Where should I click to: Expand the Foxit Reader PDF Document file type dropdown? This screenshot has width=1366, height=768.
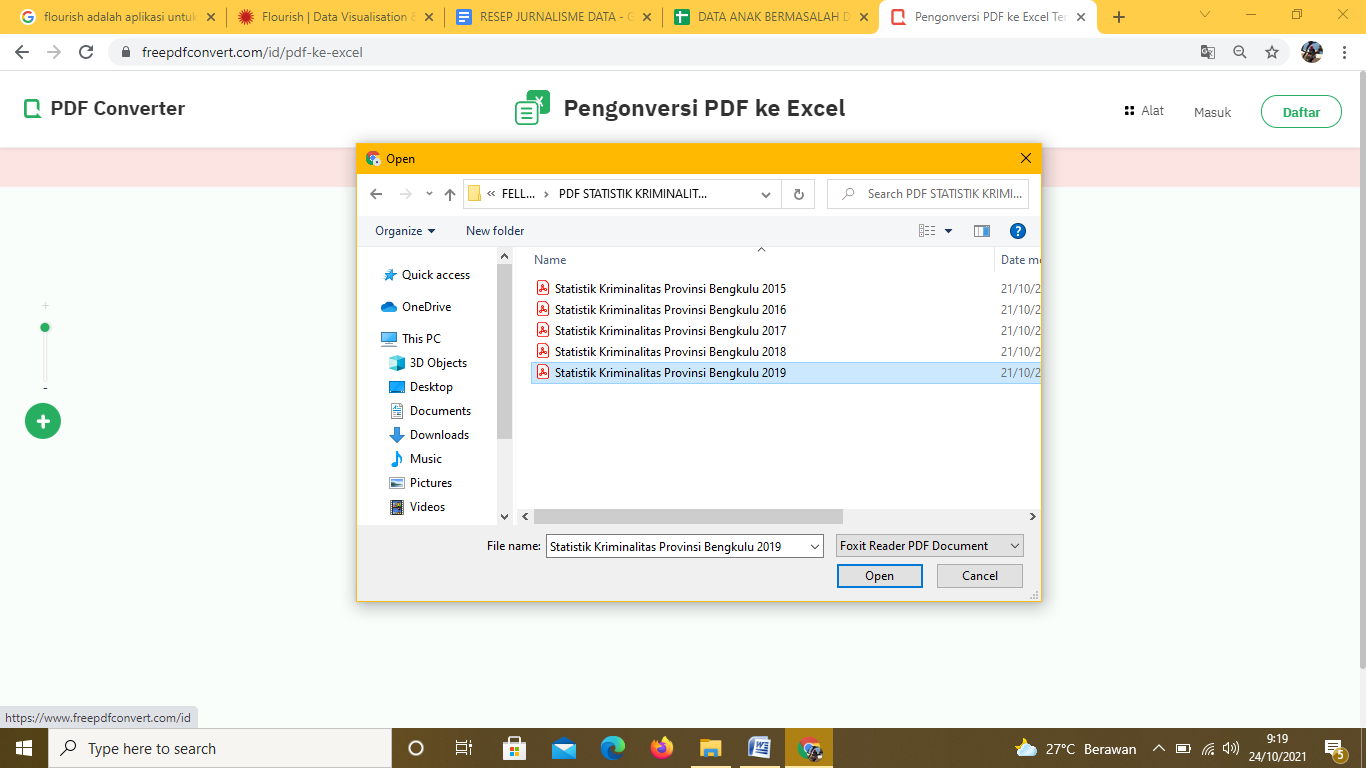click(x=1015, y=546)
